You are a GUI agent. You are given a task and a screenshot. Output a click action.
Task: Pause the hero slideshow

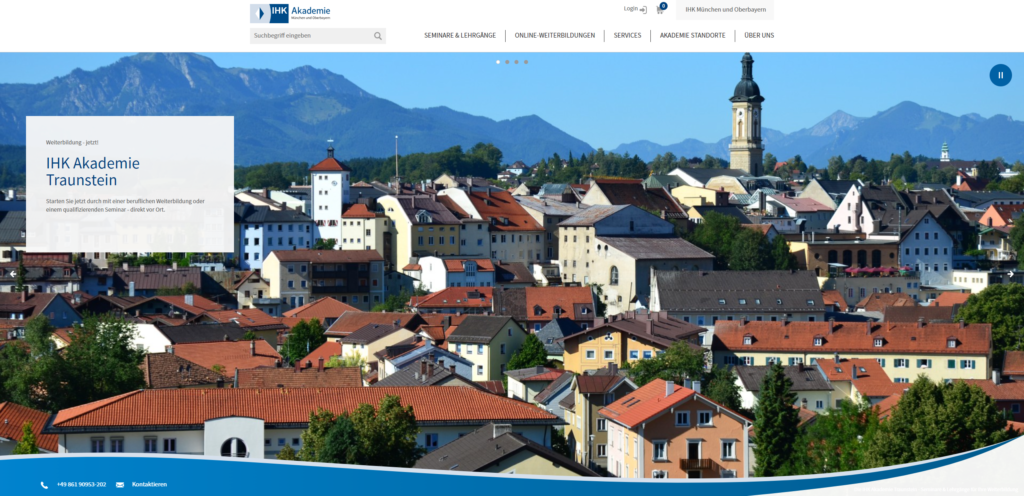point(1000,75)
